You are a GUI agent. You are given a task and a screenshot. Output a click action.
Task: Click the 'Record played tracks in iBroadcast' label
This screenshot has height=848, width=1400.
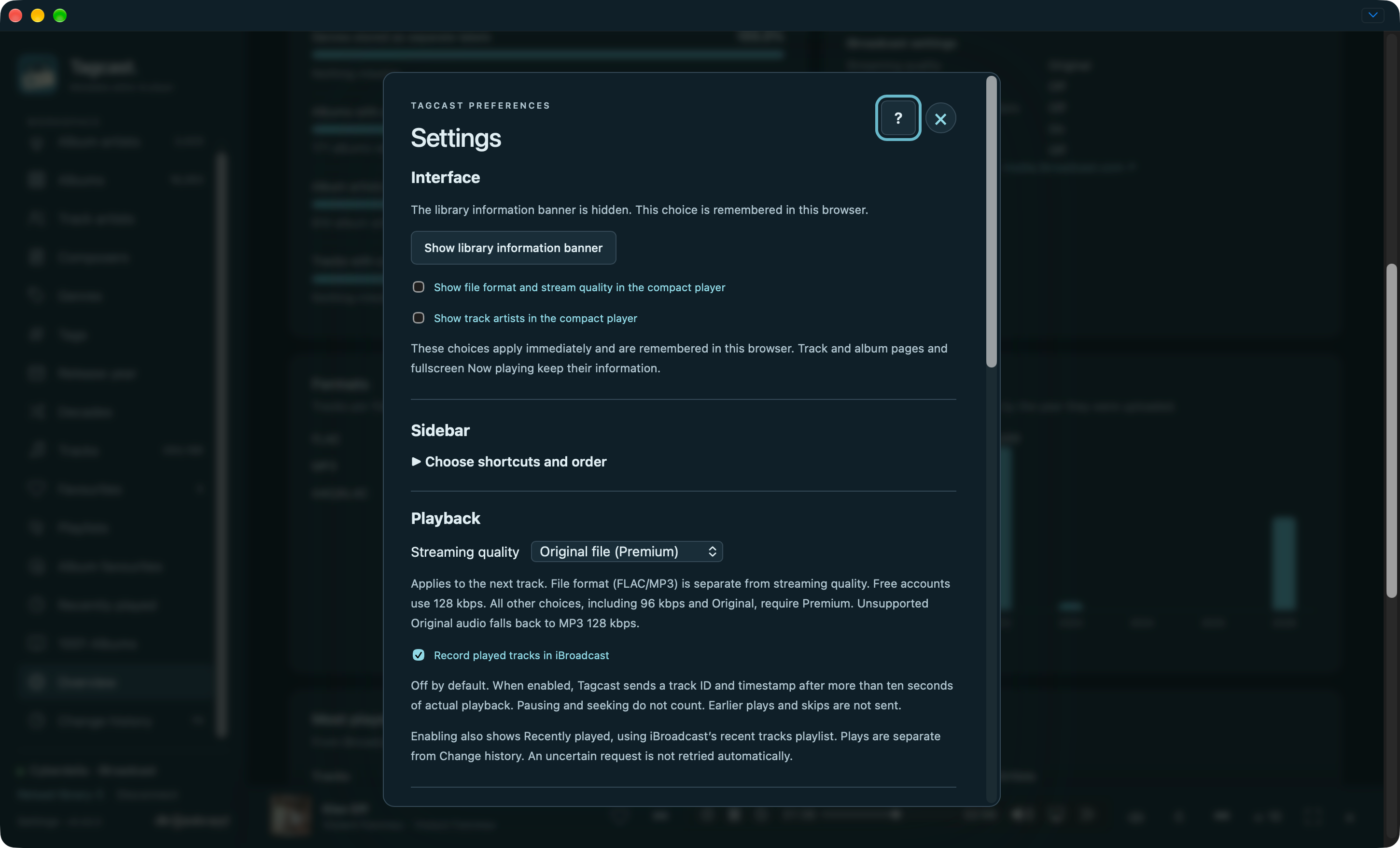click(x=521, y=655)
